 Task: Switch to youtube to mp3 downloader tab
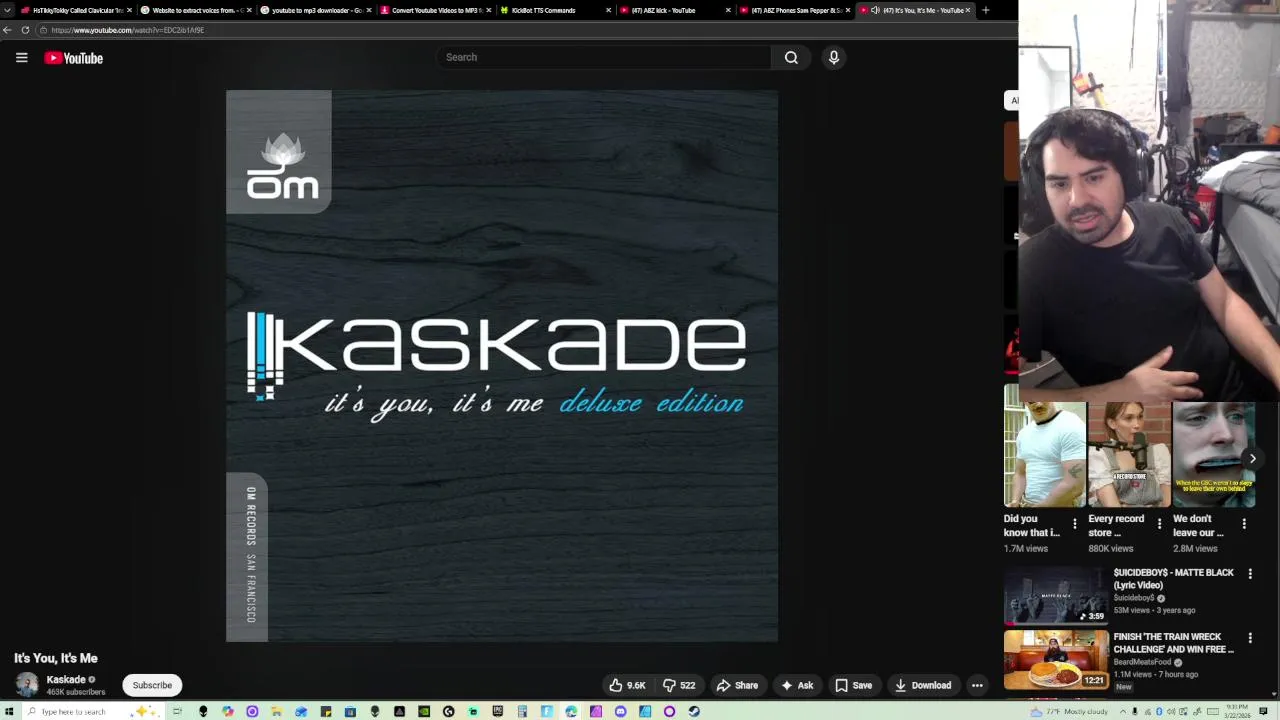tap(315, 10)
